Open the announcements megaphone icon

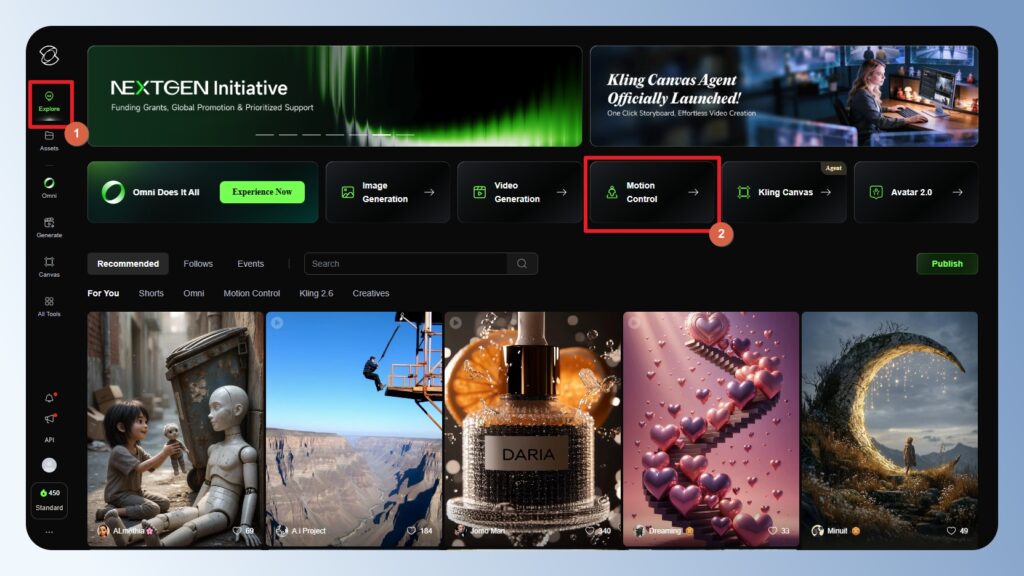[49, 419]
